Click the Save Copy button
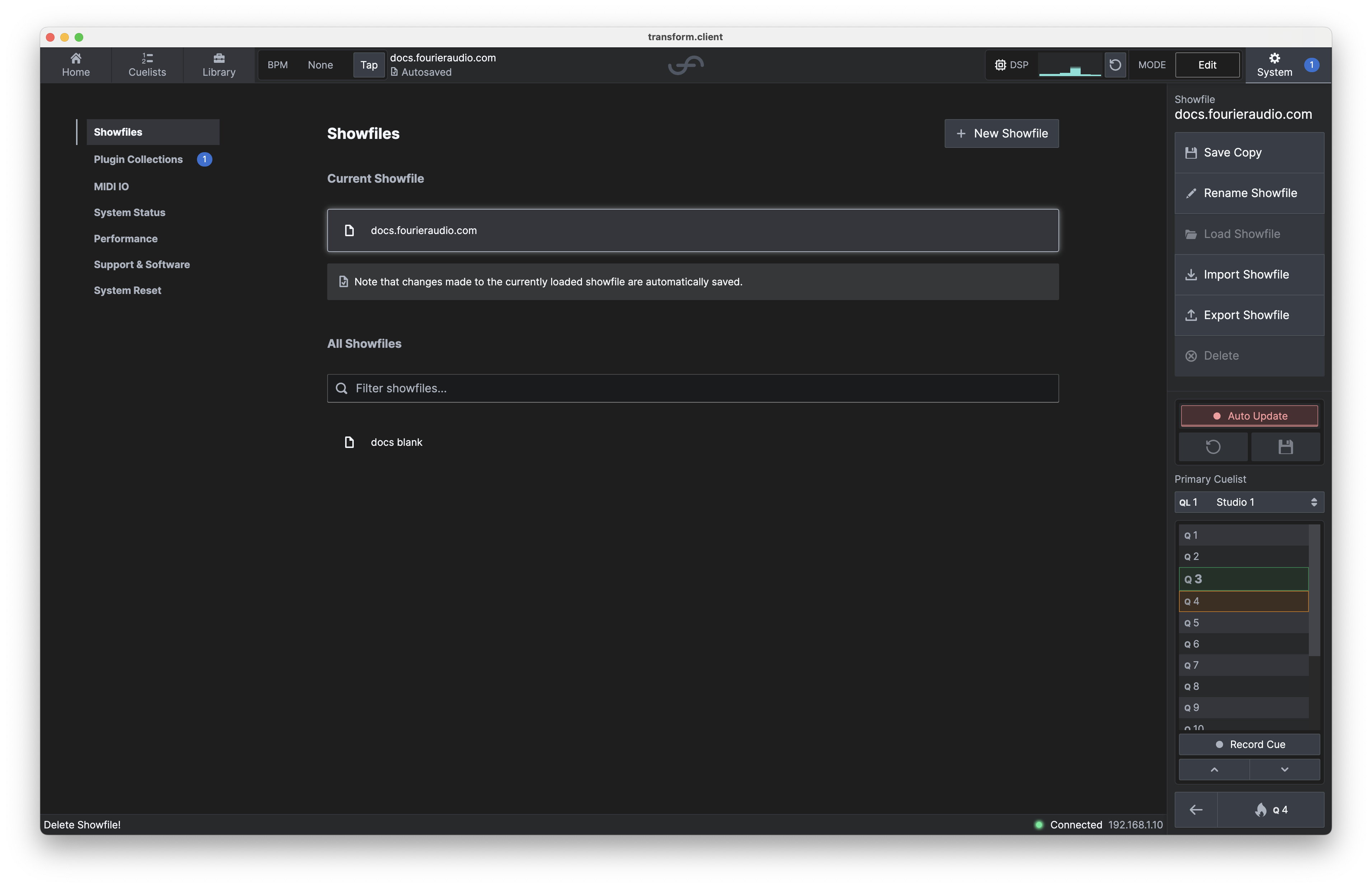 [x=1249, y=153]
